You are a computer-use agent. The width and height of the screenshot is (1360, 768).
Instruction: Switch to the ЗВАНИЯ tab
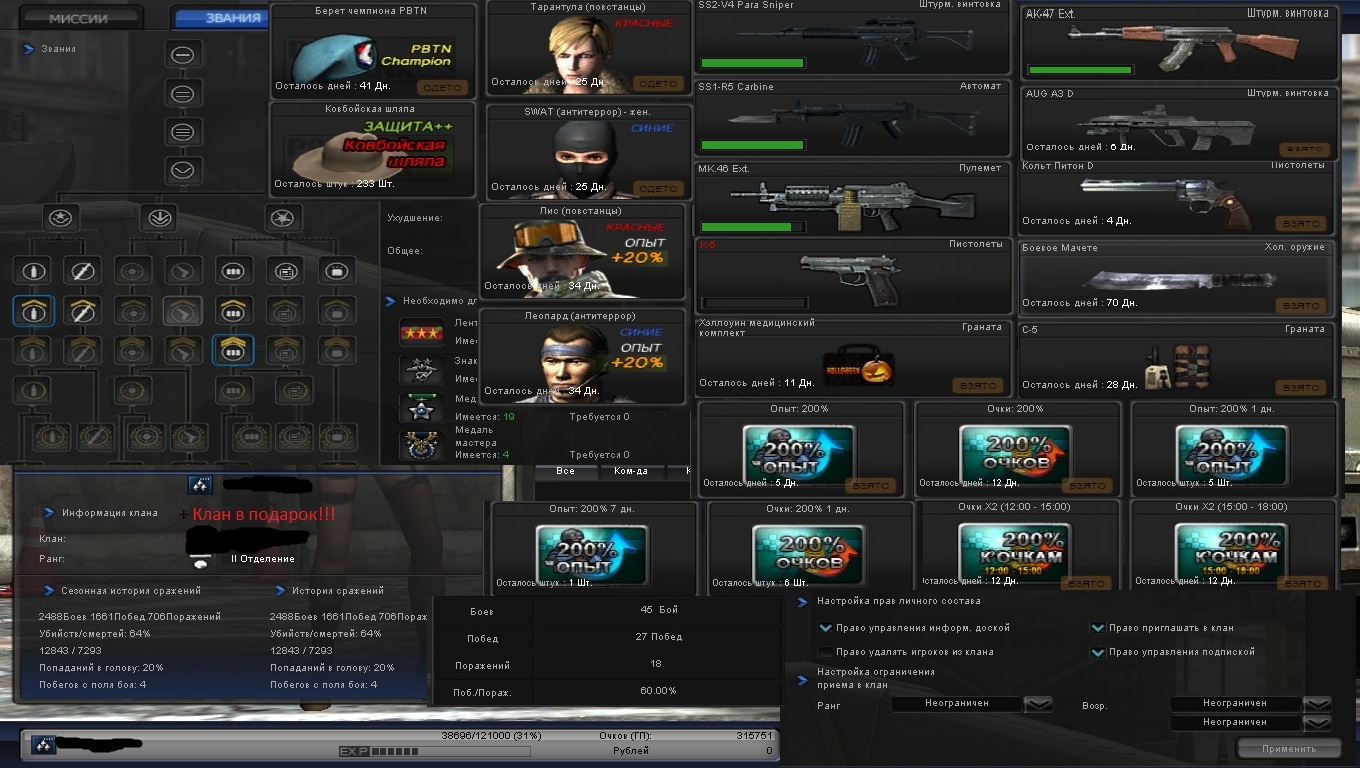pos(222,17)
